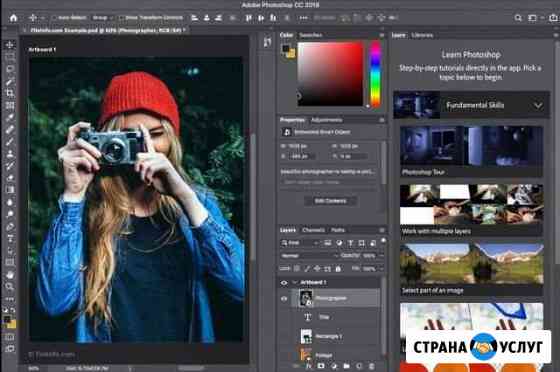This screenshot has height=372, width=560.
Task: Click the hue spectrum slider
Action: click(x=375, y=74)
